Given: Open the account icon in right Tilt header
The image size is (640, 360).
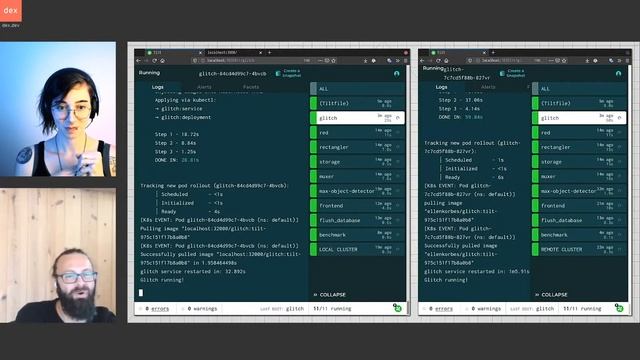Looking at the screenshot, I should pyautogui.click(x=618, y=73).
